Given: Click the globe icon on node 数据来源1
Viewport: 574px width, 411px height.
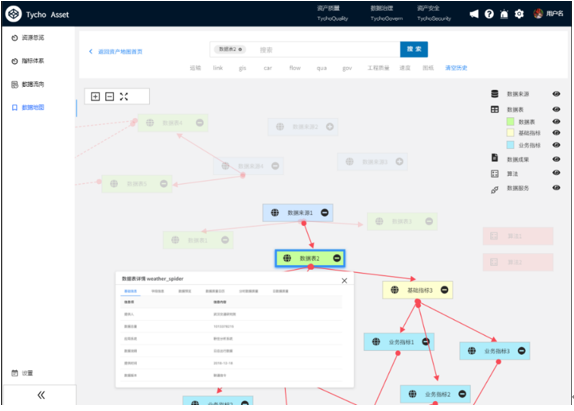Looking at the screenshot, I should point(275,213).
